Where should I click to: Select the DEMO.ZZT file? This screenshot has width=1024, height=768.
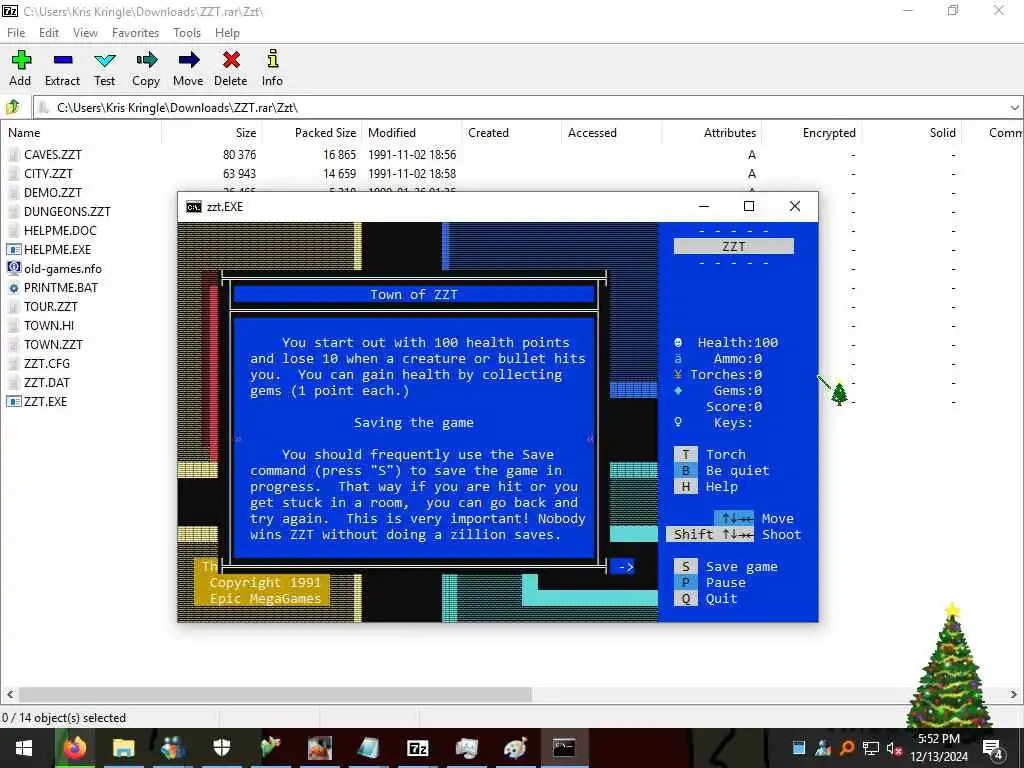(x=53, y=193)
